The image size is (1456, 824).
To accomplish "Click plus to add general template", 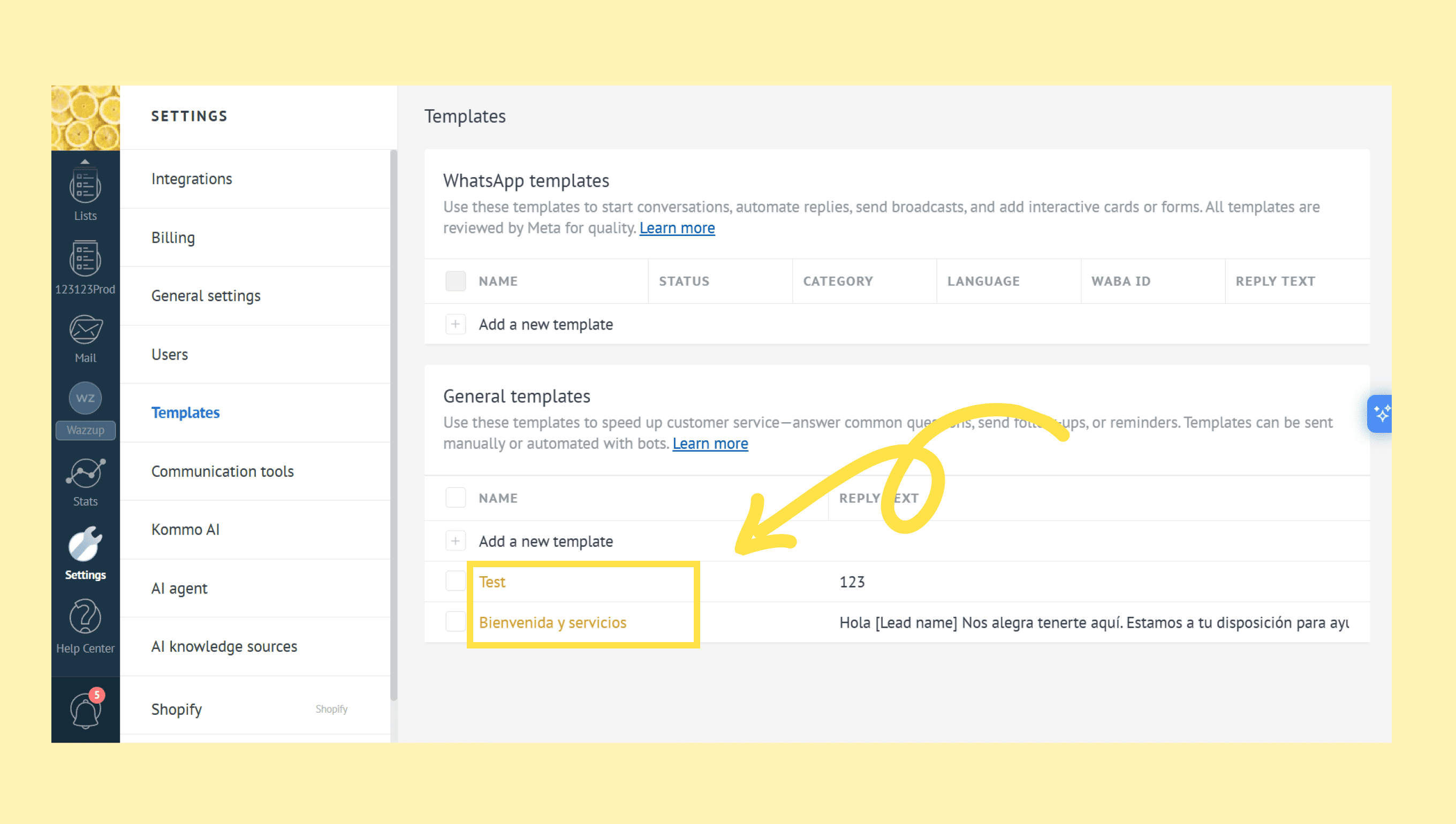I will point(455,541).
